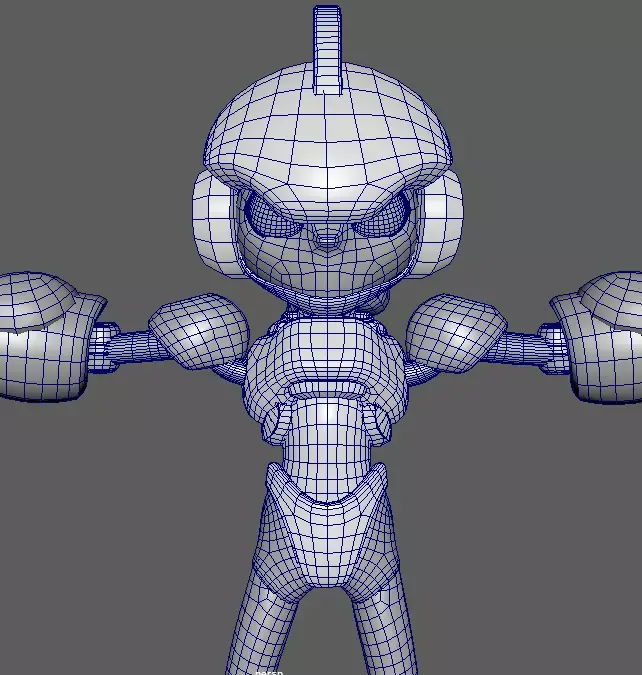
Task: Select the earpiece on the right of the view
Action: pyautogui.click(x=441, y=222)
